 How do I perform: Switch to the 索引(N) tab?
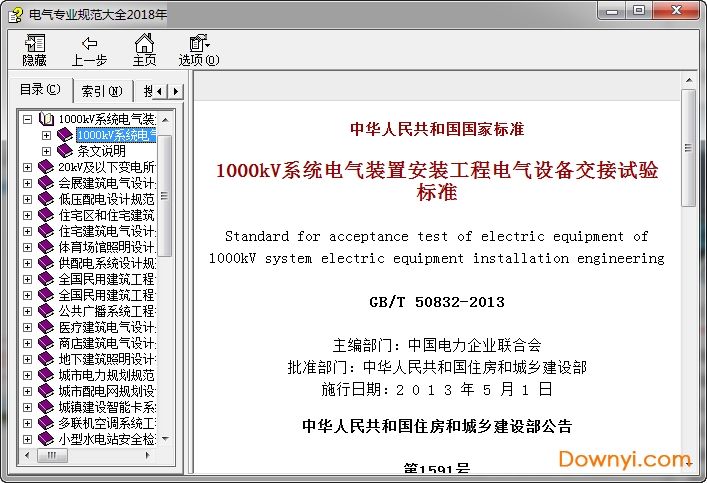pyautogui.click(x=102, y=91)
